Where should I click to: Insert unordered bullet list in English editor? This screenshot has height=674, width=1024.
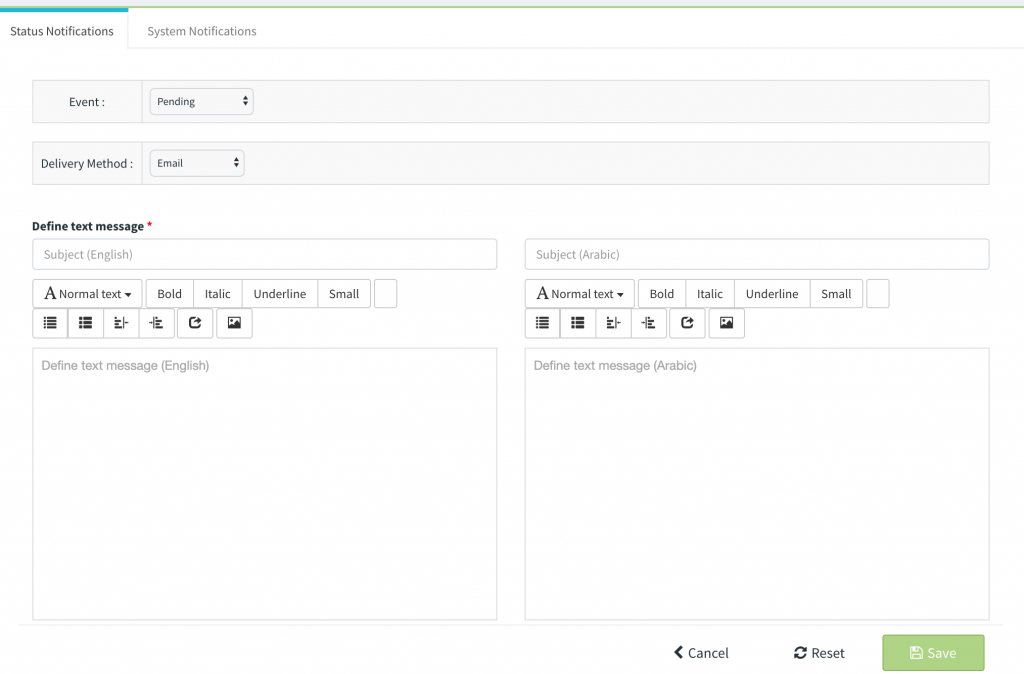pos(50,323)
